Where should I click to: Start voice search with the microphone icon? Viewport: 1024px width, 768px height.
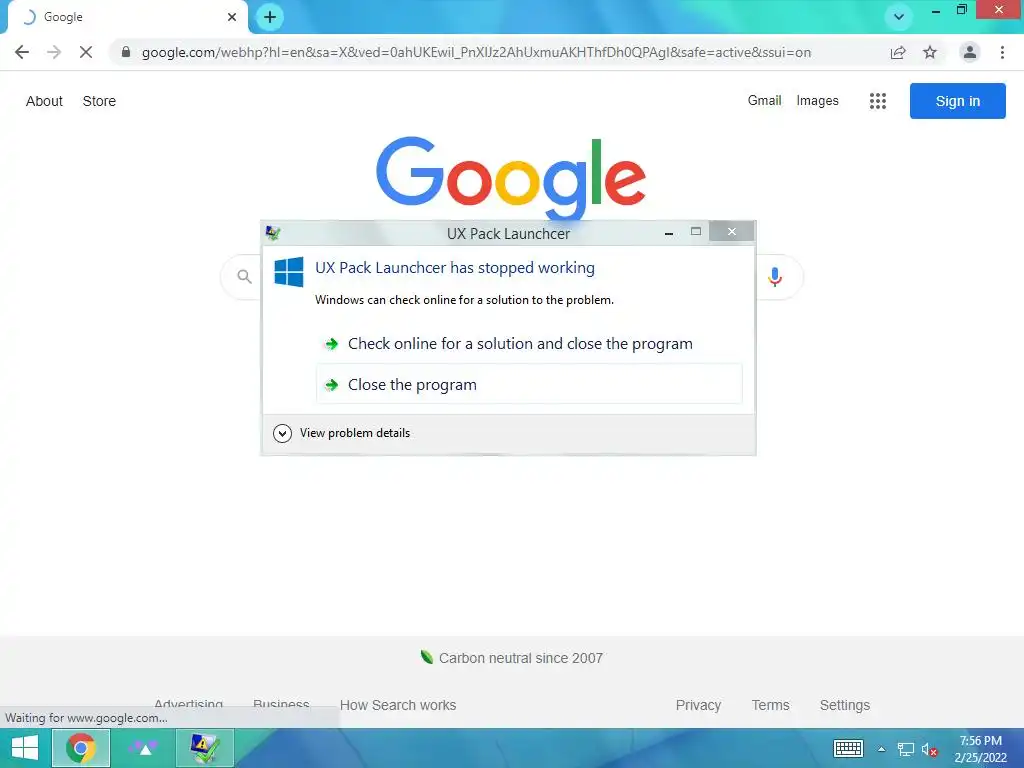coord(775,277)
